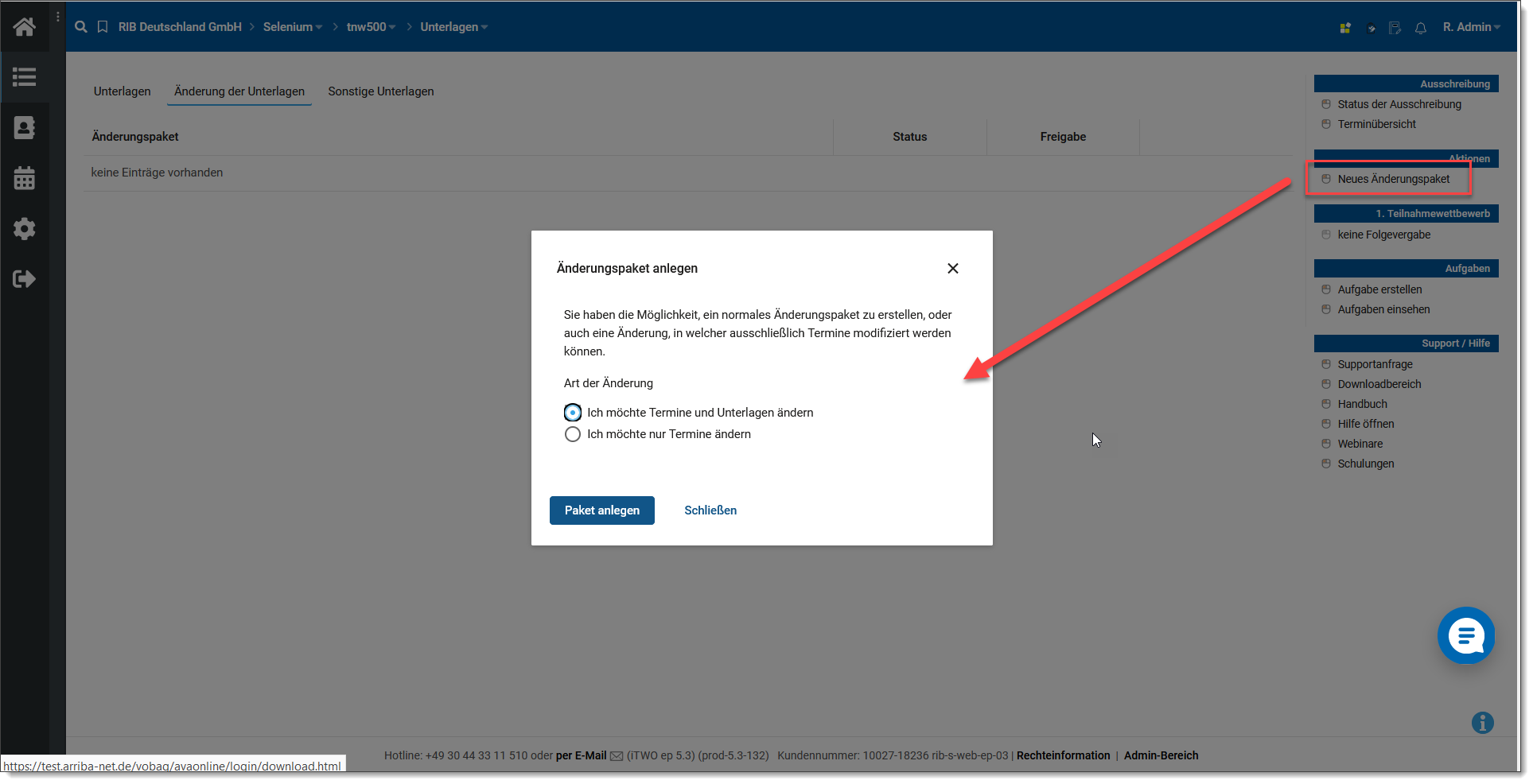Open the notifications bell

(1421, 28)
